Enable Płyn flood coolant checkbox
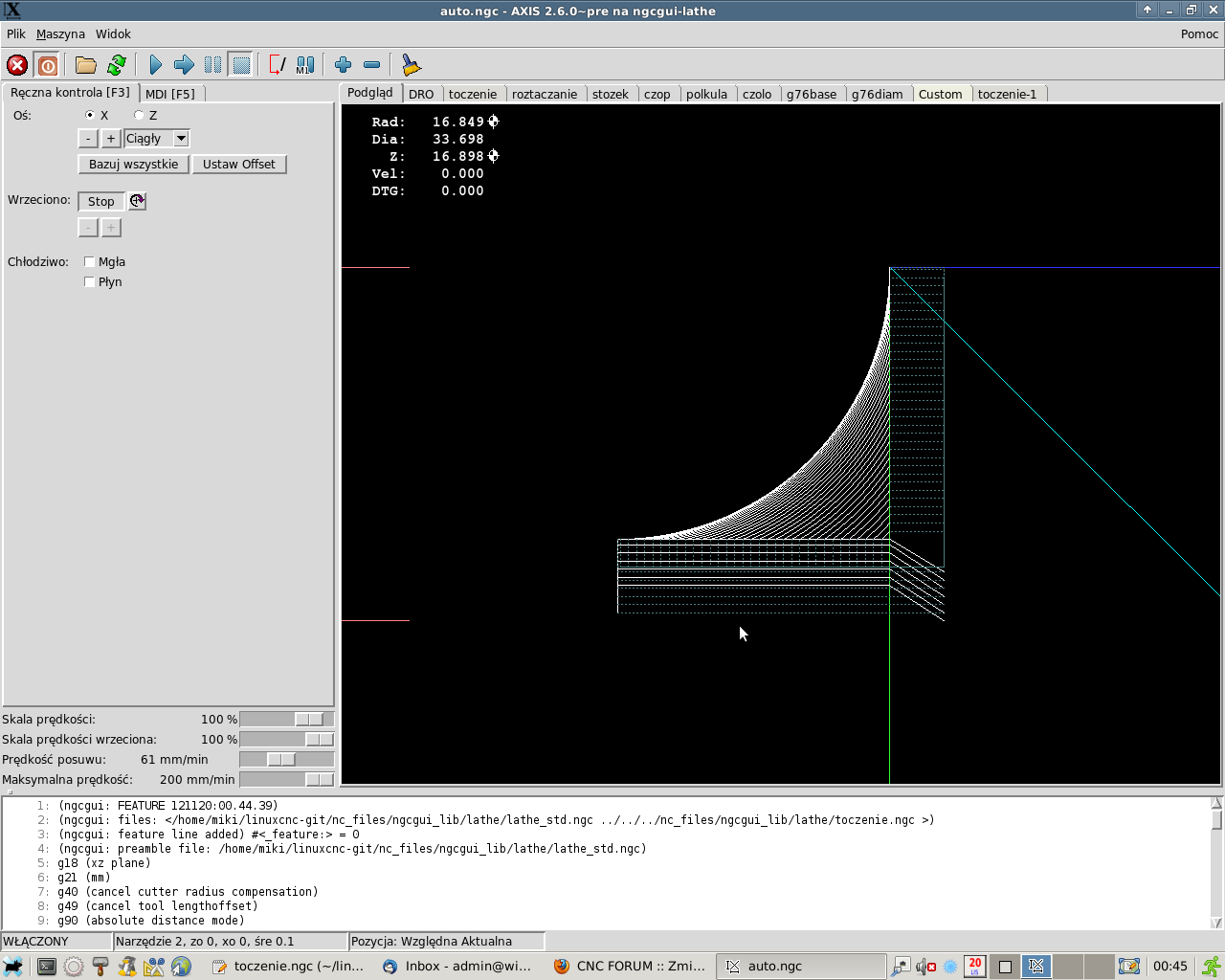Viewport: 1225px width, 980px height. tap(89, 281)
